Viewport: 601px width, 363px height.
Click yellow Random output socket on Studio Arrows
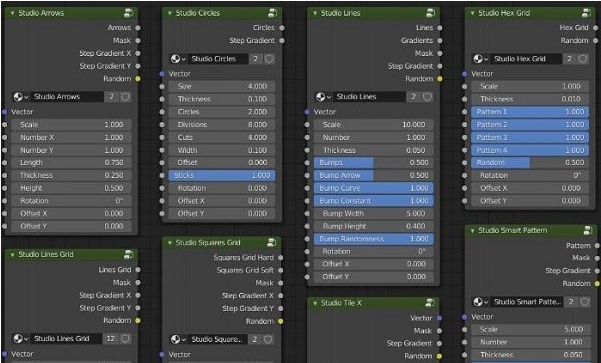coord(138,79)
